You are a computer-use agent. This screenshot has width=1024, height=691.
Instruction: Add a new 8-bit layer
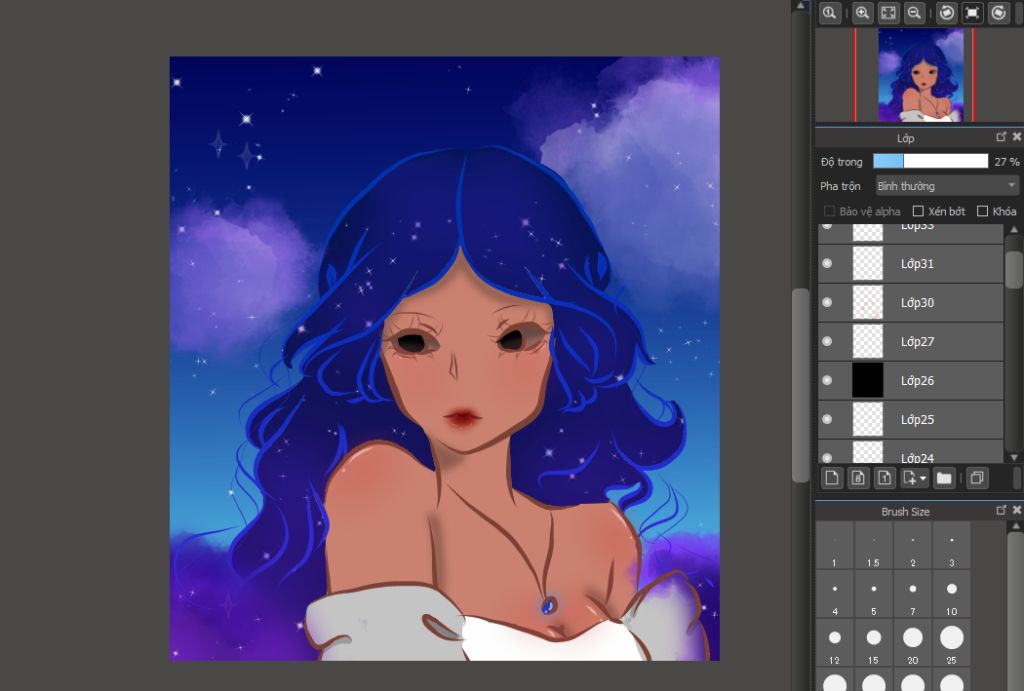pos(858,478)
